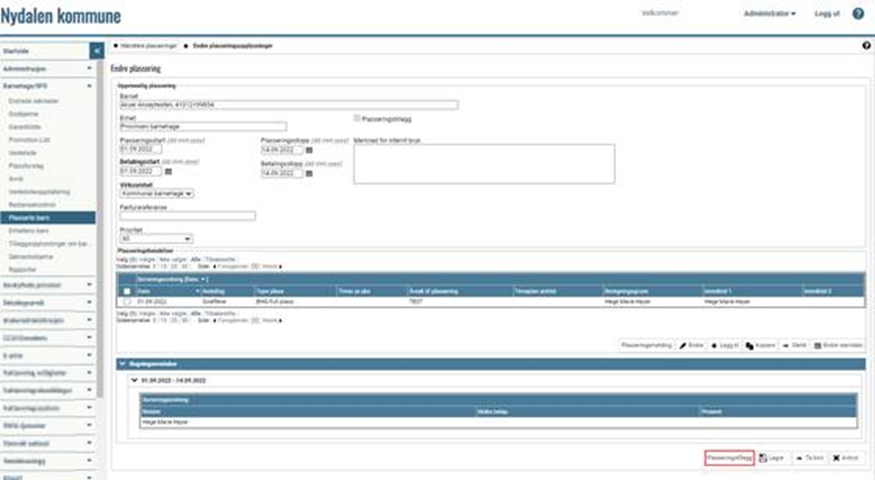This screenshot has height=480, width=875.
Task: Click the blue help question mark icon
Action: (x=858, y=14)
